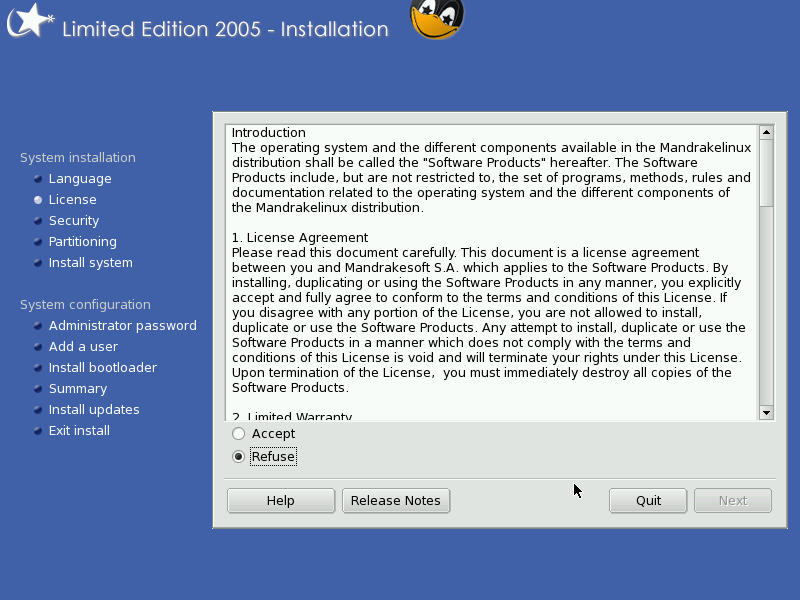Screen dimensions: 800x600
Task: Click the scrollbar down arrow in license text
Action: coord(766,412)
